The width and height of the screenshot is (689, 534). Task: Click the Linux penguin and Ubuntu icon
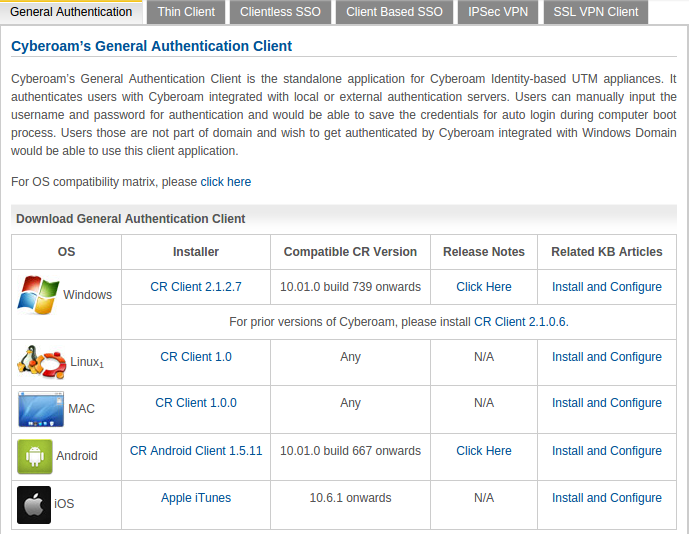(42, 362)
